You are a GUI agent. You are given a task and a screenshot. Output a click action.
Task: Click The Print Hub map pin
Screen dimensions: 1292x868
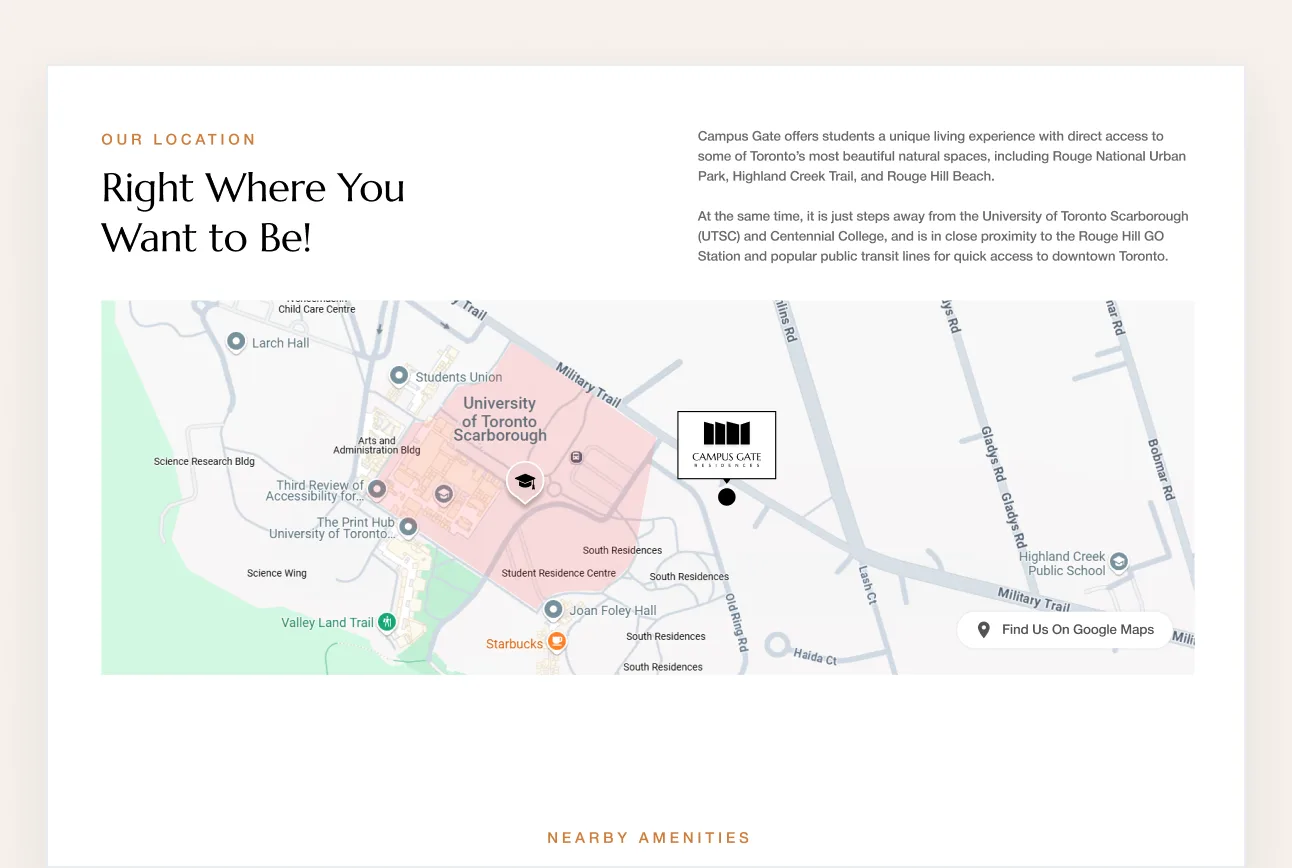pos(408,526)
